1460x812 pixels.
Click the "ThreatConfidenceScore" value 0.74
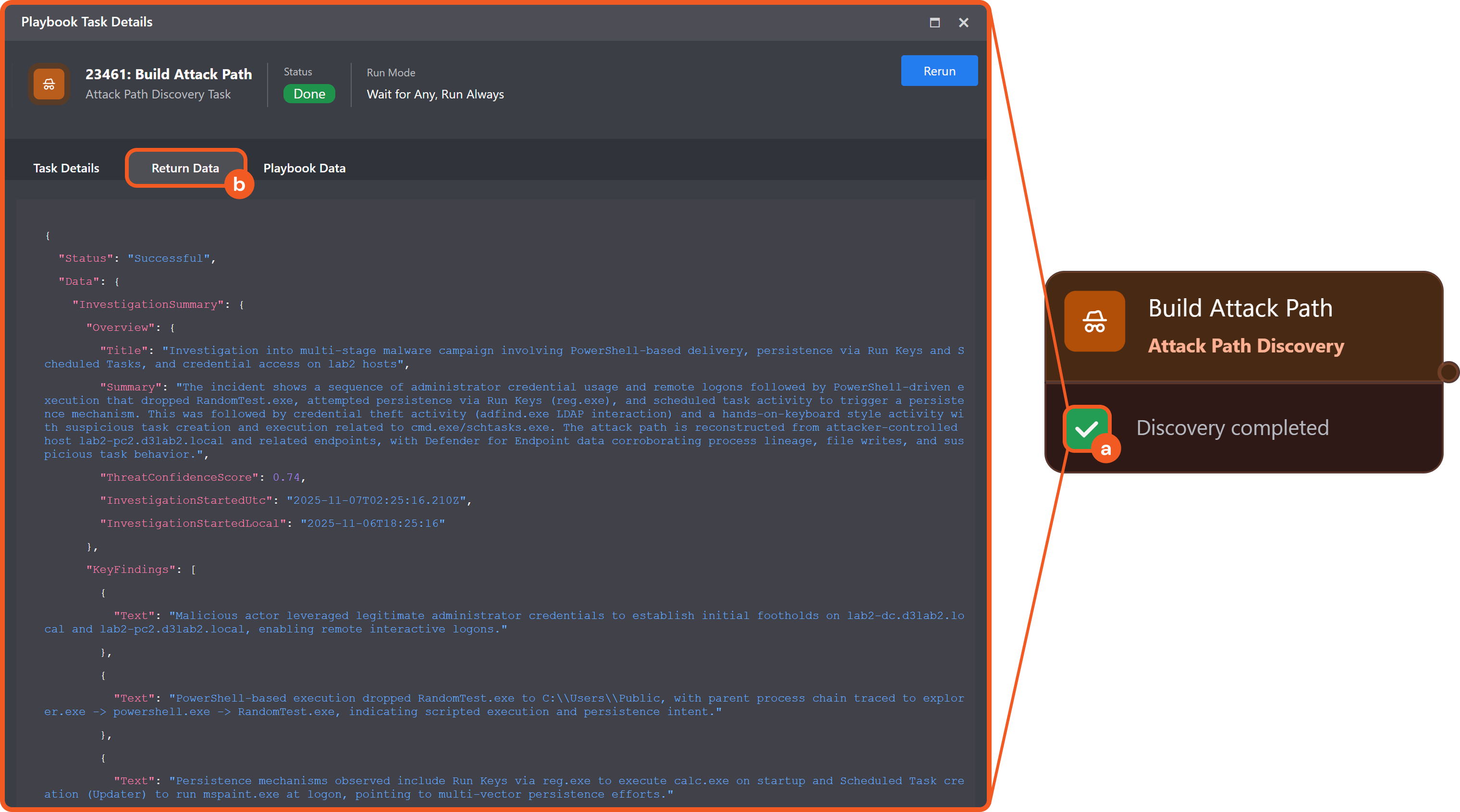pyautogui.click(x=286, y=477)
